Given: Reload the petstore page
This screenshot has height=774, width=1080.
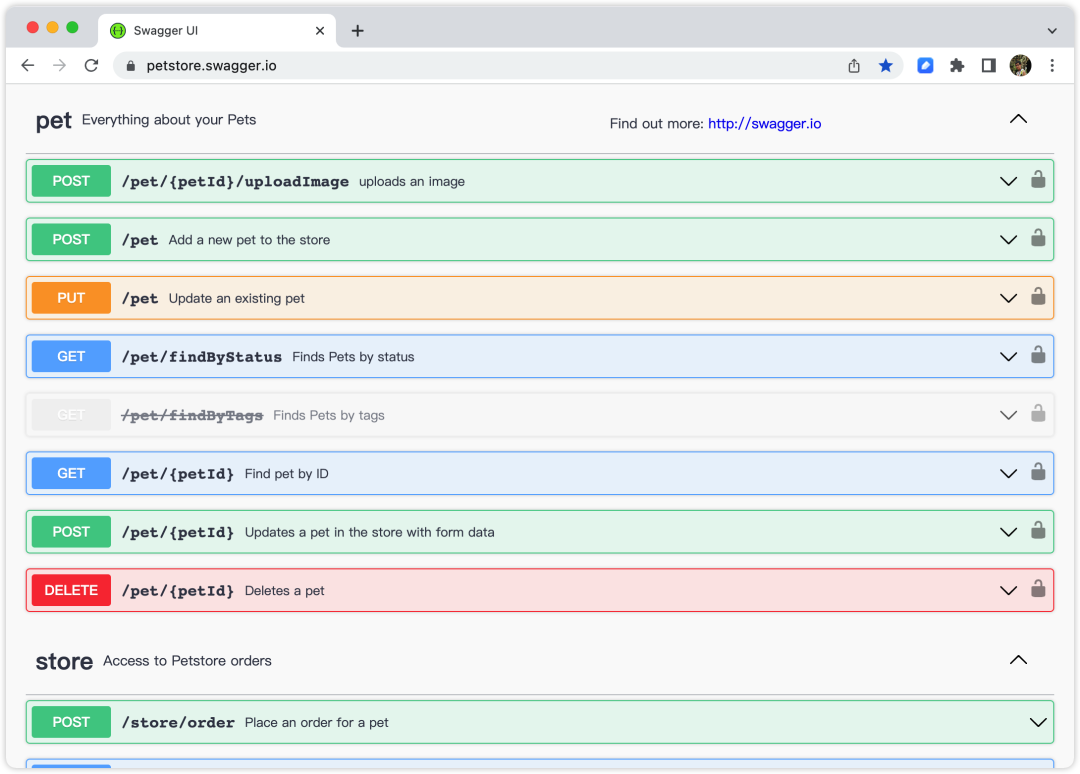Looking at the screenshot, I should [x=92, y=65].
